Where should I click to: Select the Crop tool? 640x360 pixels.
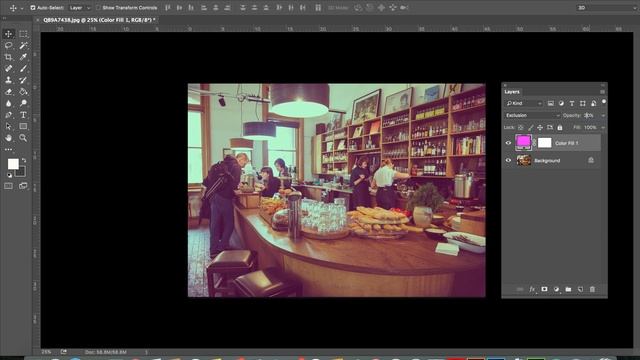pyautogui.click(x=9, y=57)
